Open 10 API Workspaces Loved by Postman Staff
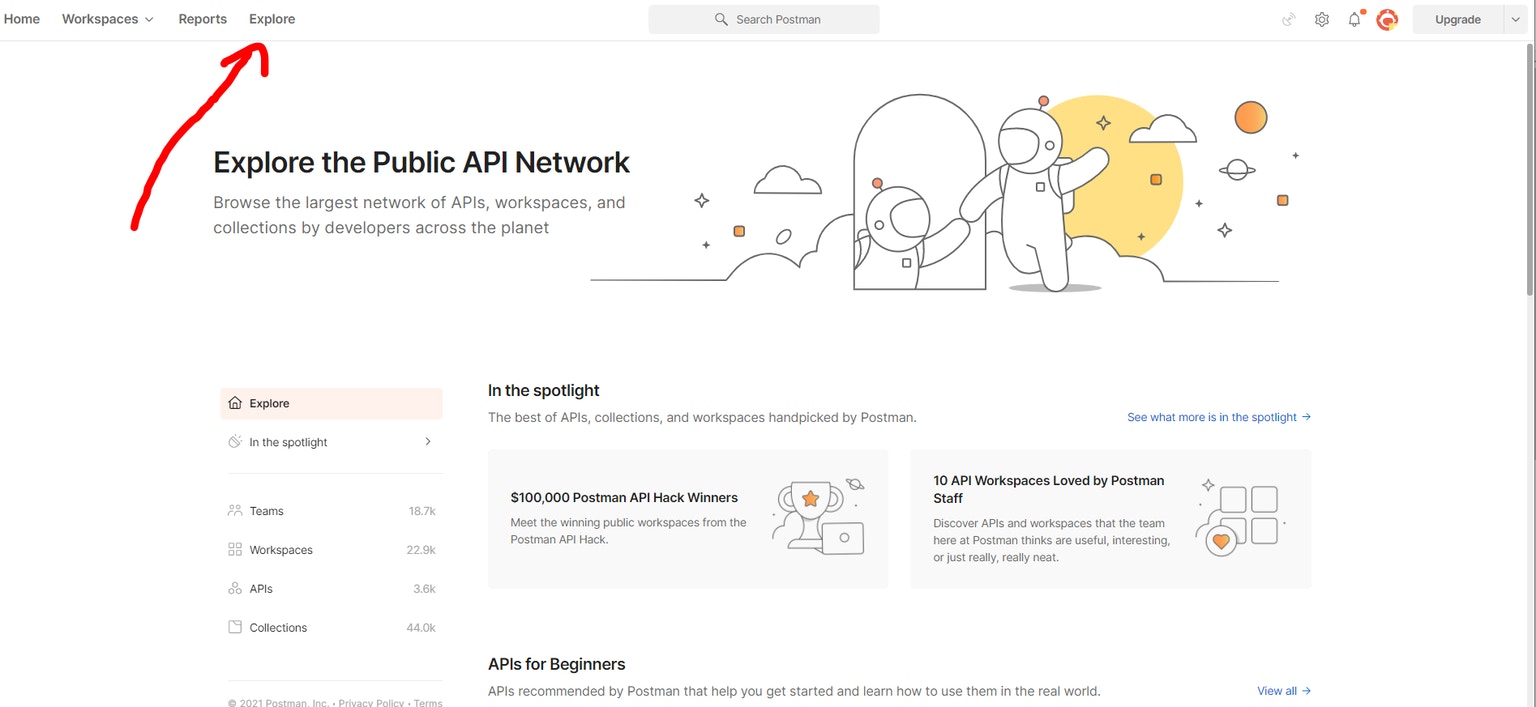The image size is (1536, 707). click(x=1111, y=518)
